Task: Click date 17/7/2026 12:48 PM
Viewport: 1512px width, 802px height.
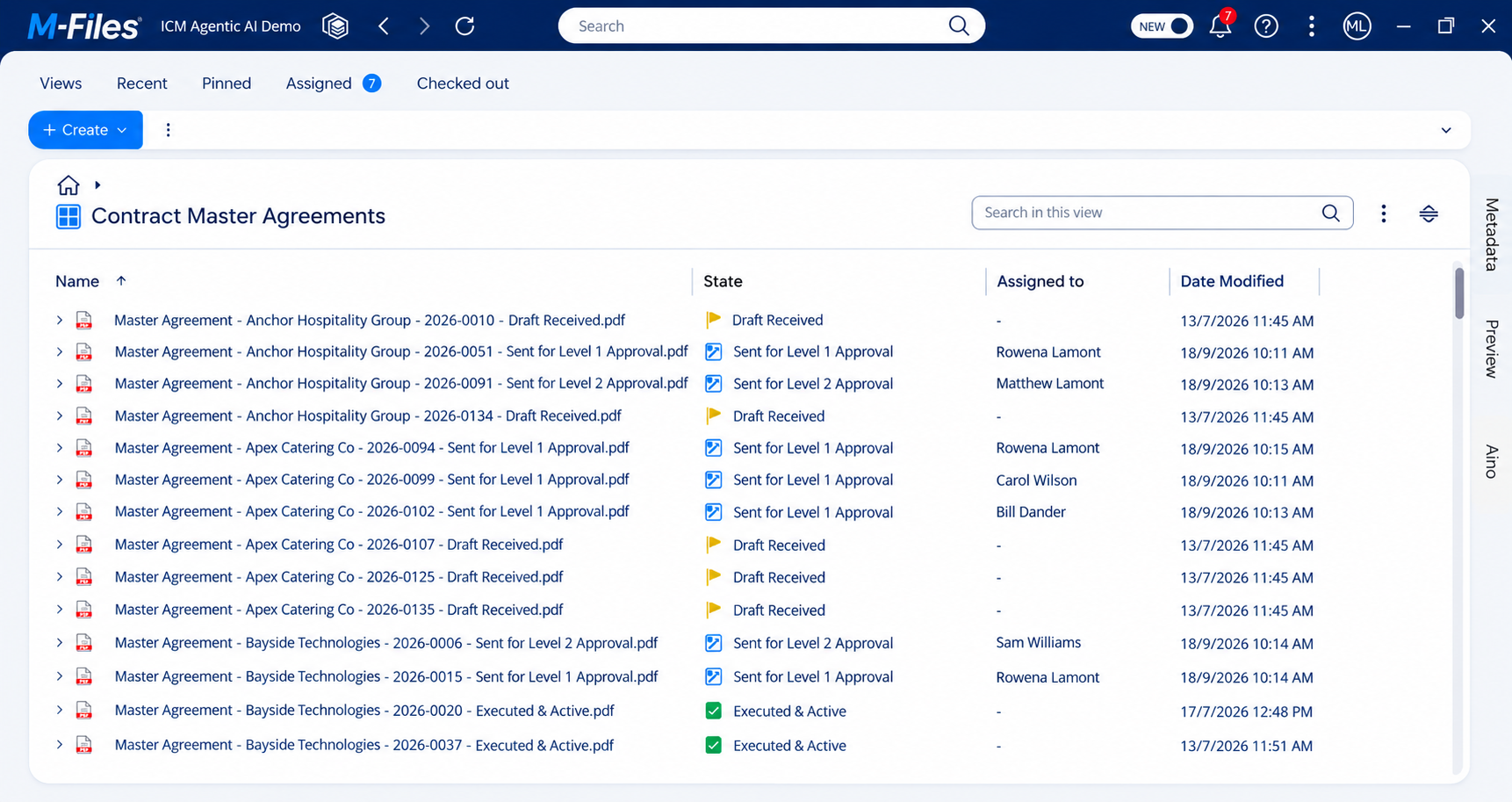Action: pyautogui.click(x=1247, y=712)
